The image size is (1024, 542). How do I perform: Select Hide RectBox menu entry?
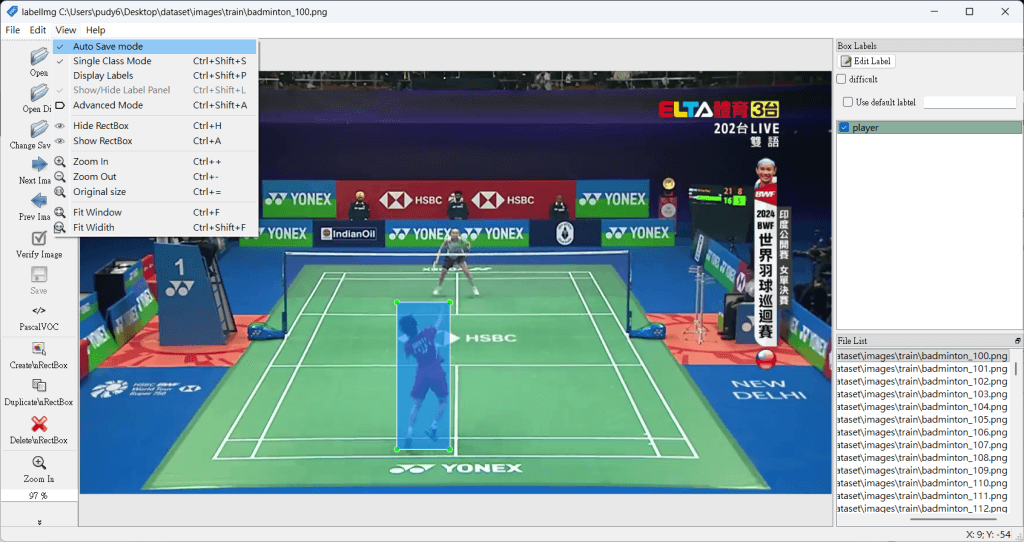click(100, 125)
